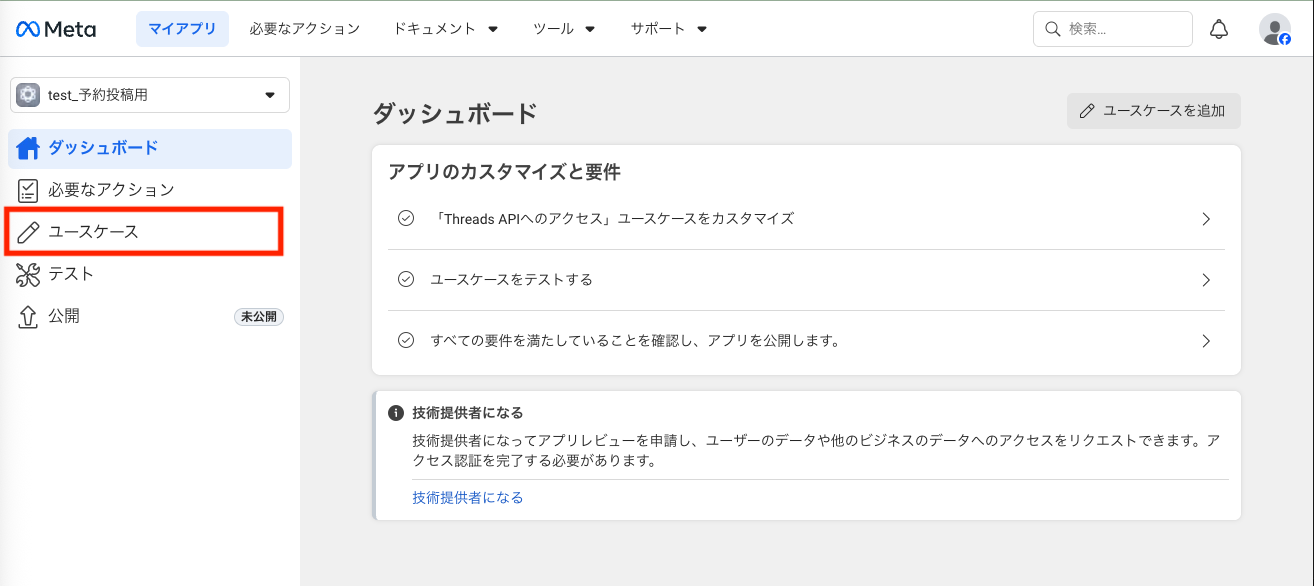Open 必要なアクション in the top navigation

[304, 29]
